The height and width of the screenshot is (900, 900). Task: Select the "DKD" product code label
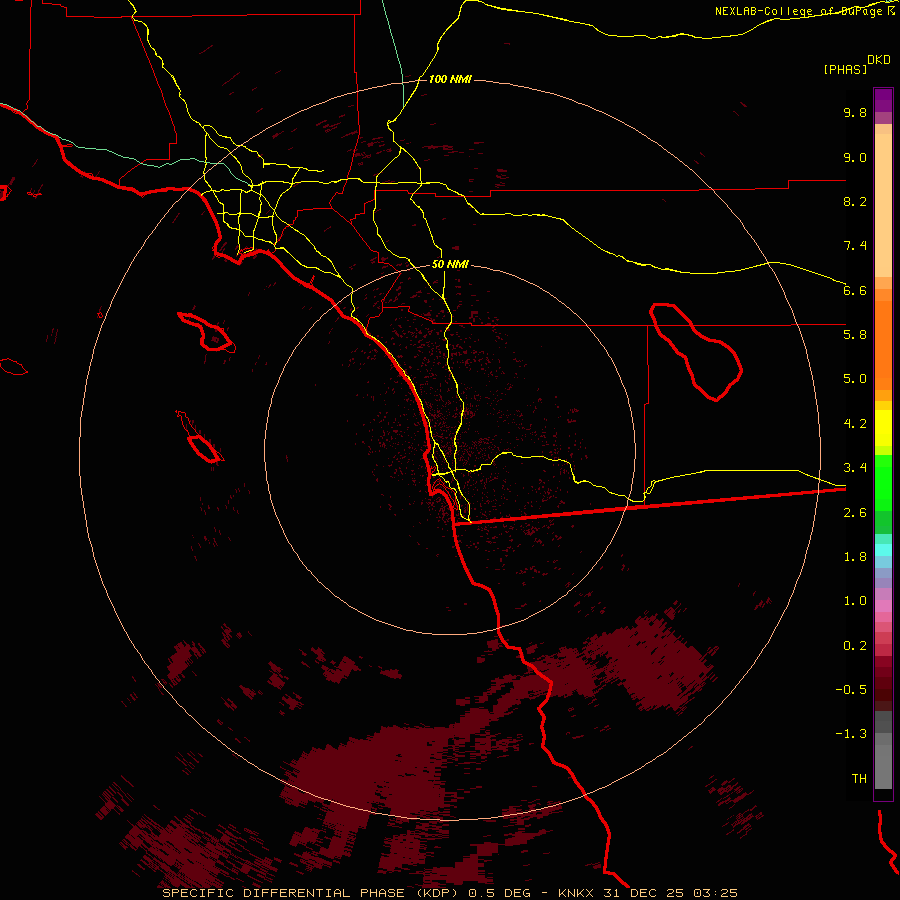879,60
